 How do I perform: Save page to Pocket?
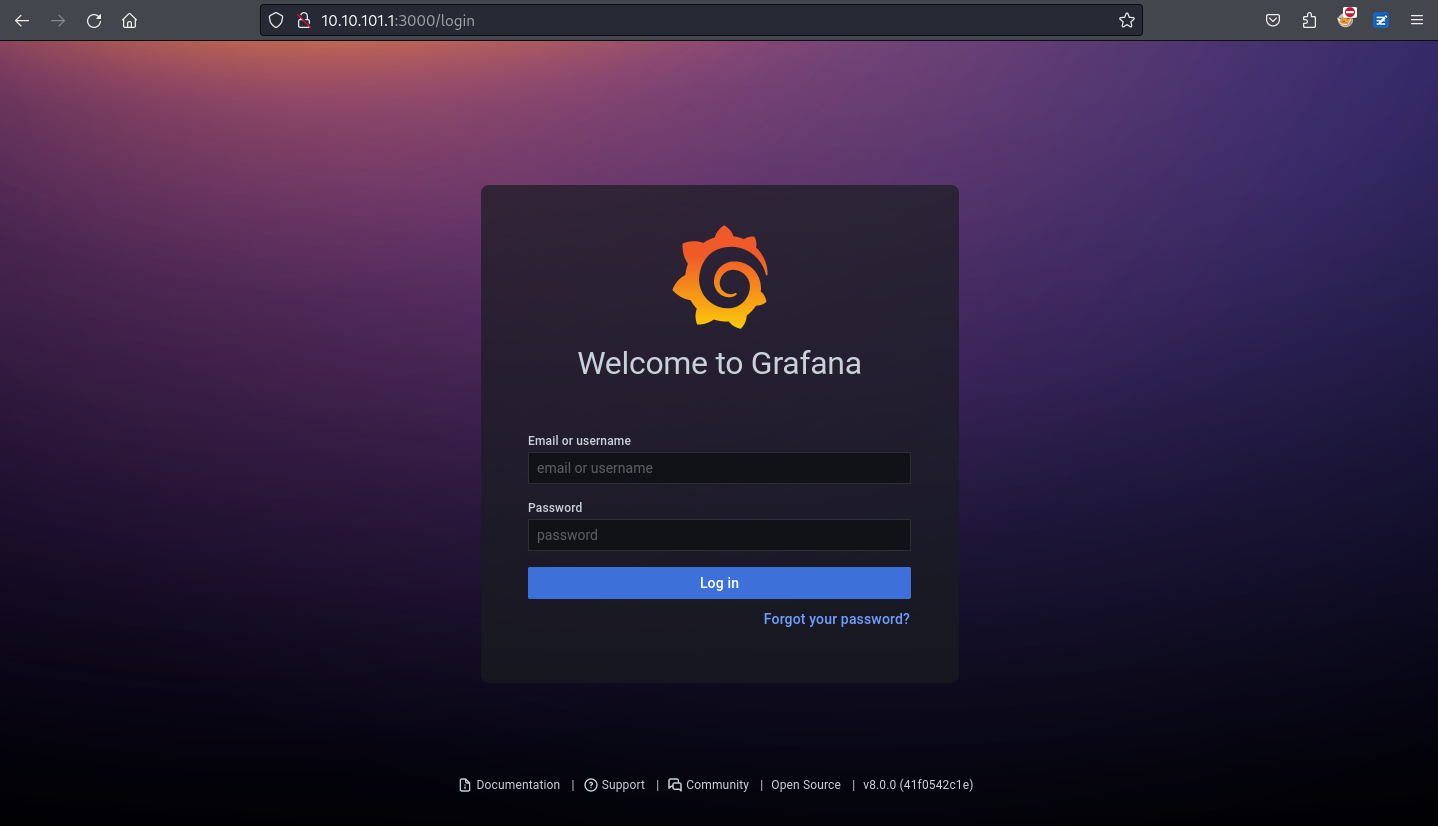1273,20
